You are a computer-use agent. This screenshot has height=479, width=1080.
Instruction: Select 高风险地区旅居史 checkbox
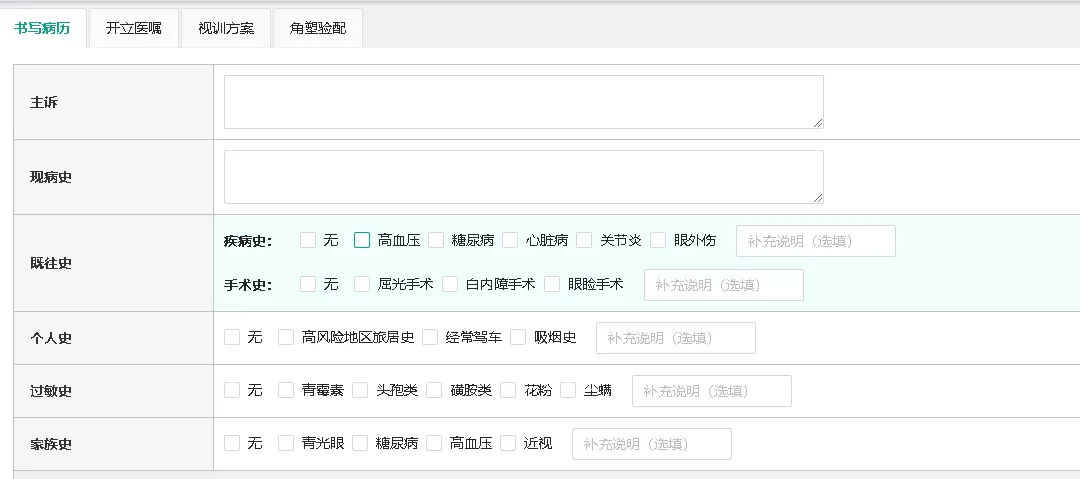tap(286, 337)
